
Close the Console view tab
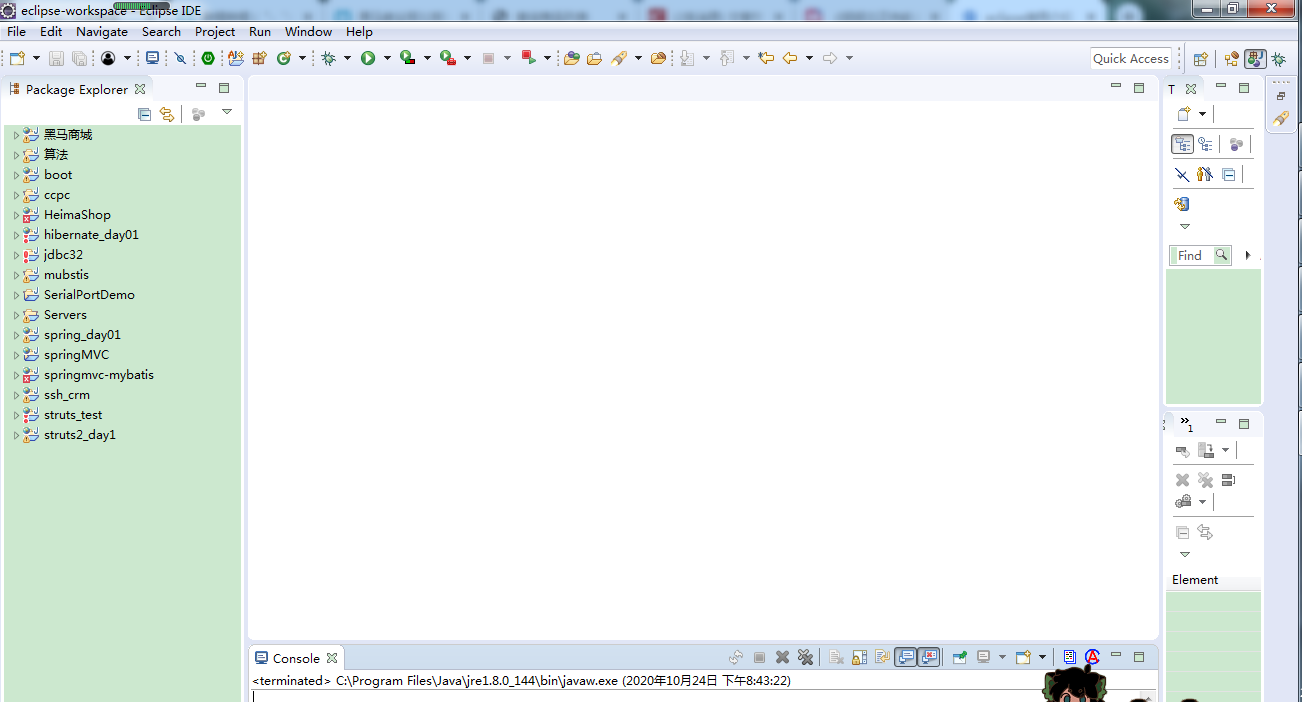[x=332, y=658]
